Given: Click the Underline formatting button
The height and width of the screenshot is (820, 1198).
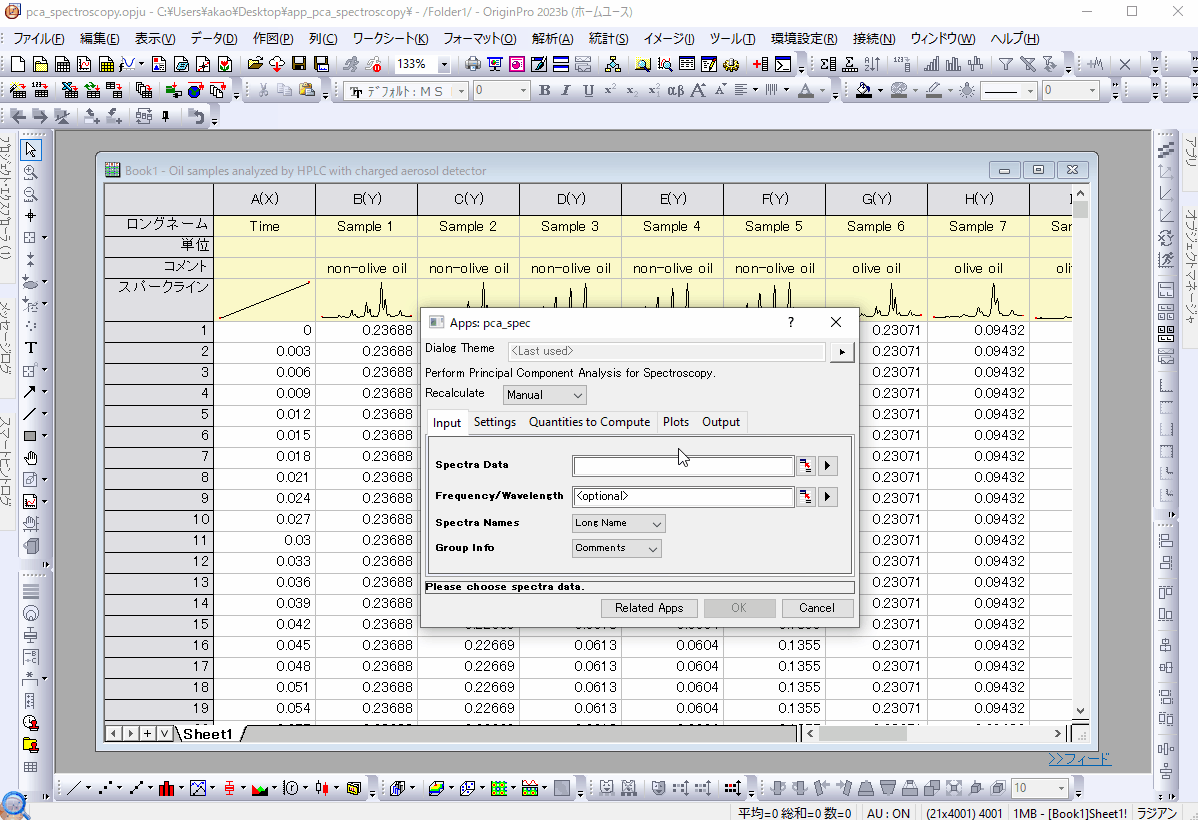Looking at the screenshot, I should pyautogui.click(x=588, y=90).
